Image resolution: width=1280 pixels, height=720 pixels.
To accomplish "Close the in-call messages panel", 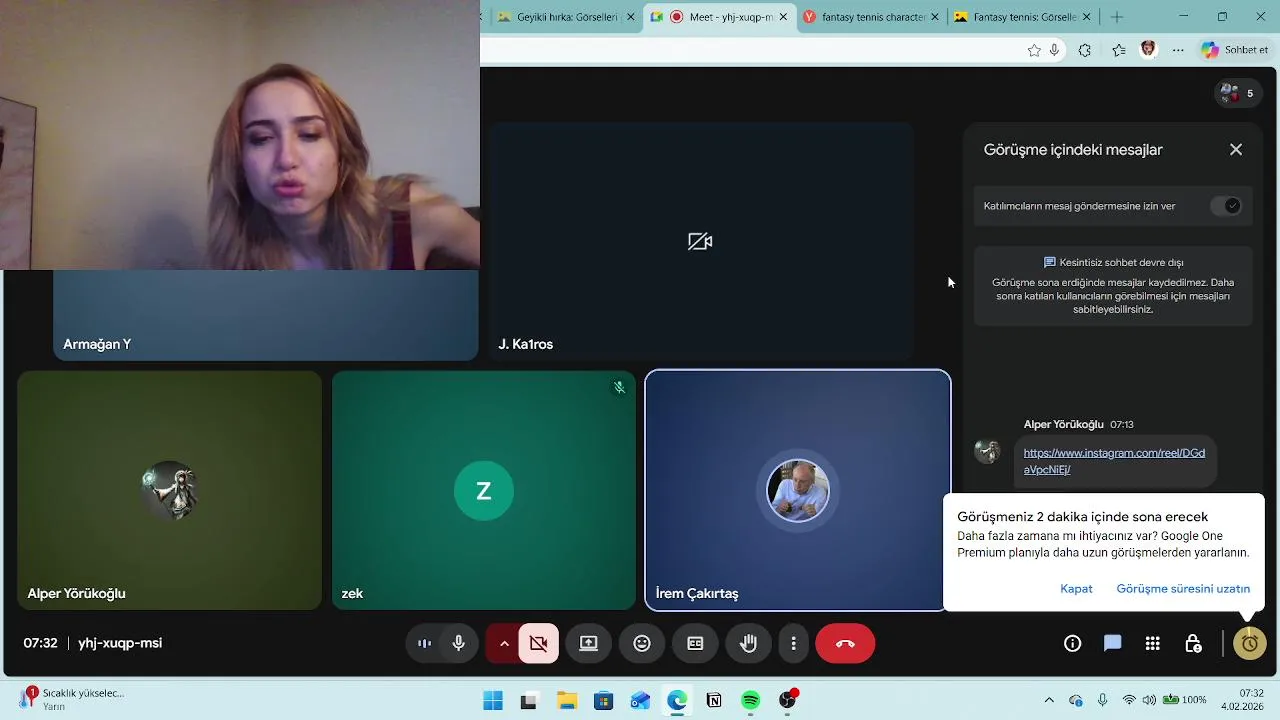I will 1236,149.
